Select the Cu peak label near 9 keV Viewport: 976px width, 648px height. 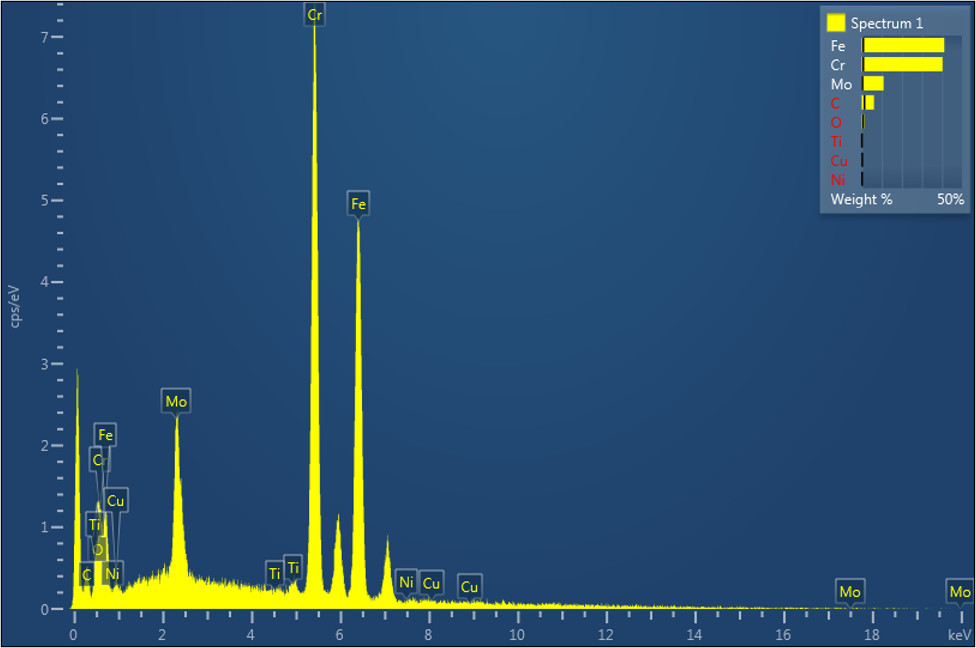coord(469,586)
